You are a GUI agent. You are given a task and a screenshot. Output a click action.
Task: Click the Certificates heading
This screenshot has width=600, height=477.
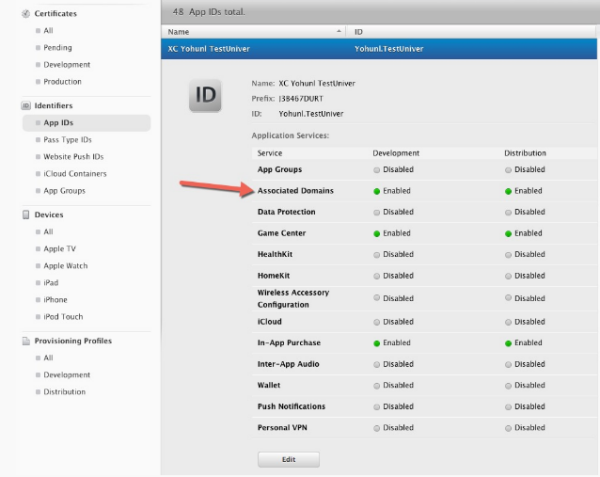[x=55, y=14]
